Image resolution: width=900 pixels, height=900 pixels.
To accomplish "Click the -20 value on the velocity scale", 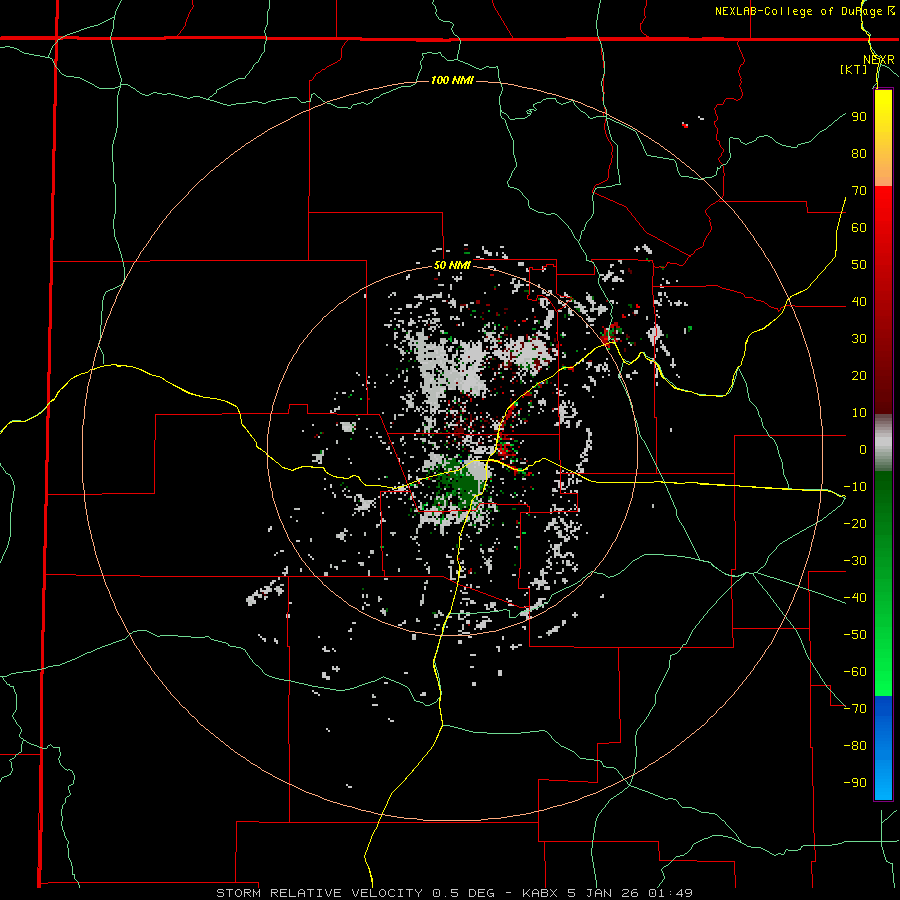I will point(855,523).
